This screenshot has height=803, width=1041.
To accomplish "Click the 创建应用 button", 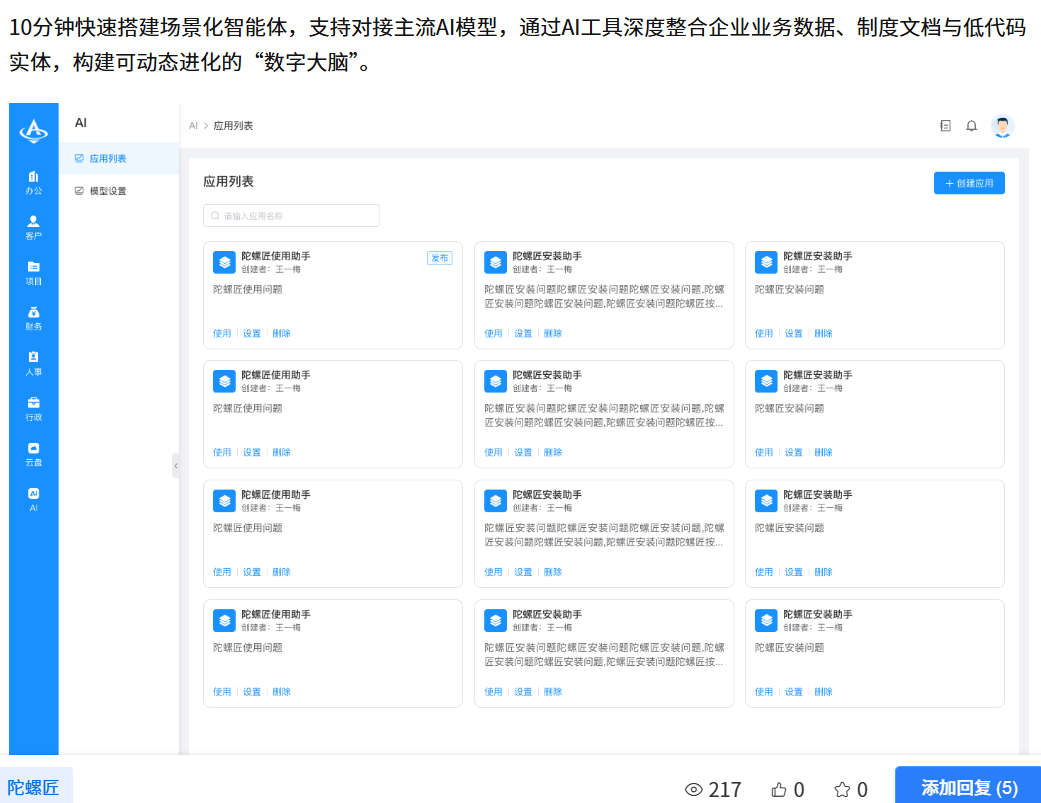I will pos(969,183).
